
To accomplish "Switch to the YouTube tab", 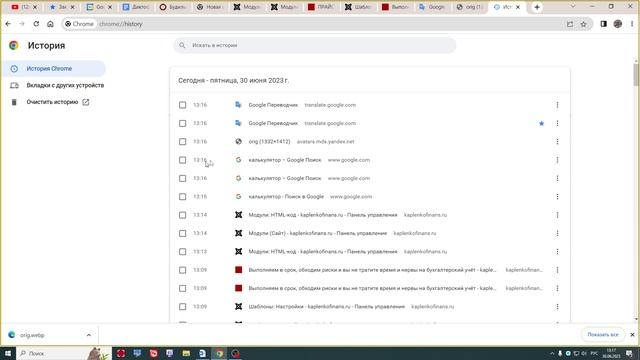I will pyautogui.click(x=24, y=7).
